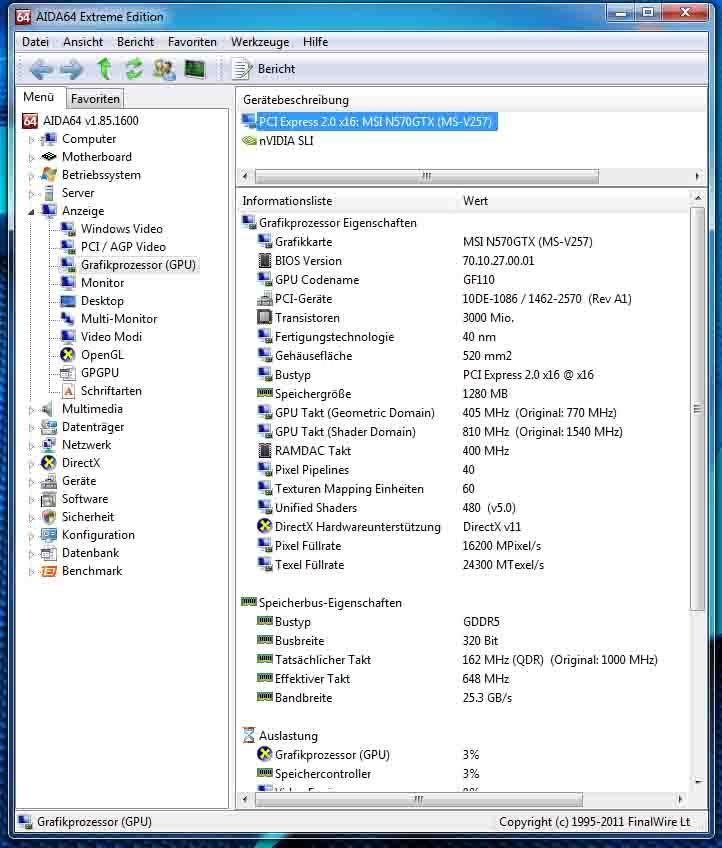The image size is (722, 848).
Task: Select the BIOS Version row
Action: click(465, 261)
